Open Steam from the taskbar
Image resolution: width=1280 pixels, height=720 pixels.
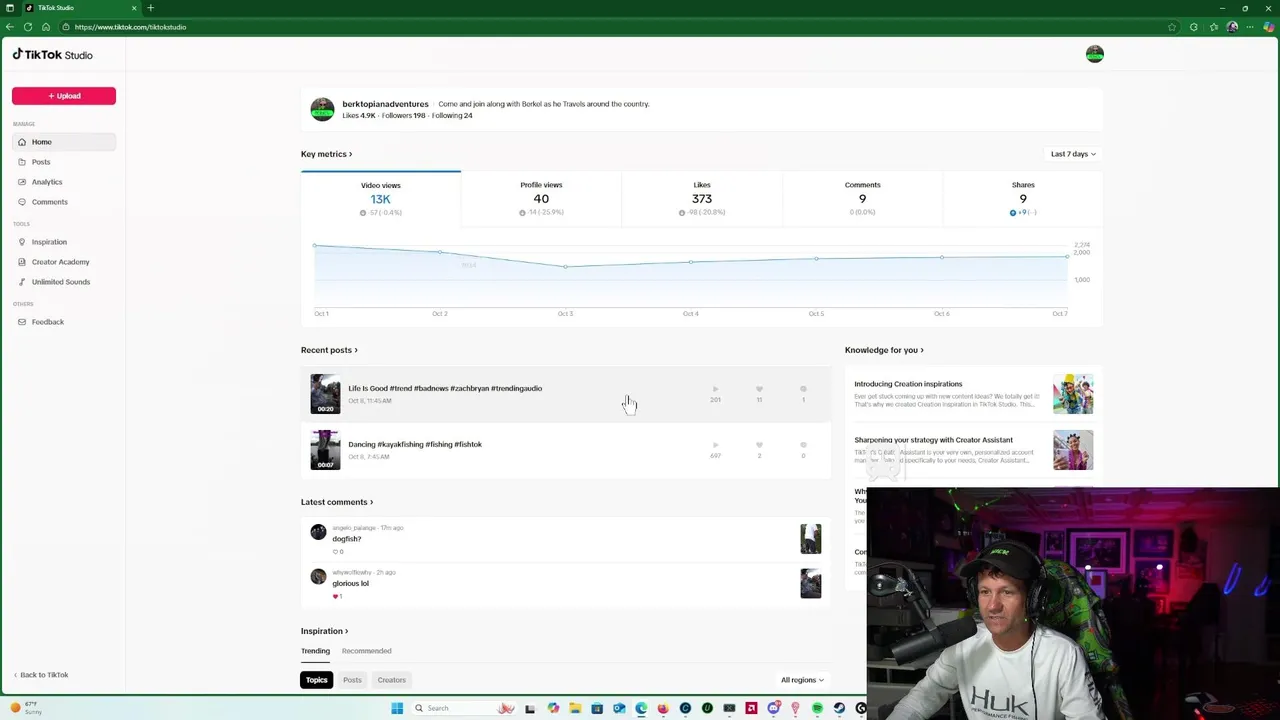[839, 708]
